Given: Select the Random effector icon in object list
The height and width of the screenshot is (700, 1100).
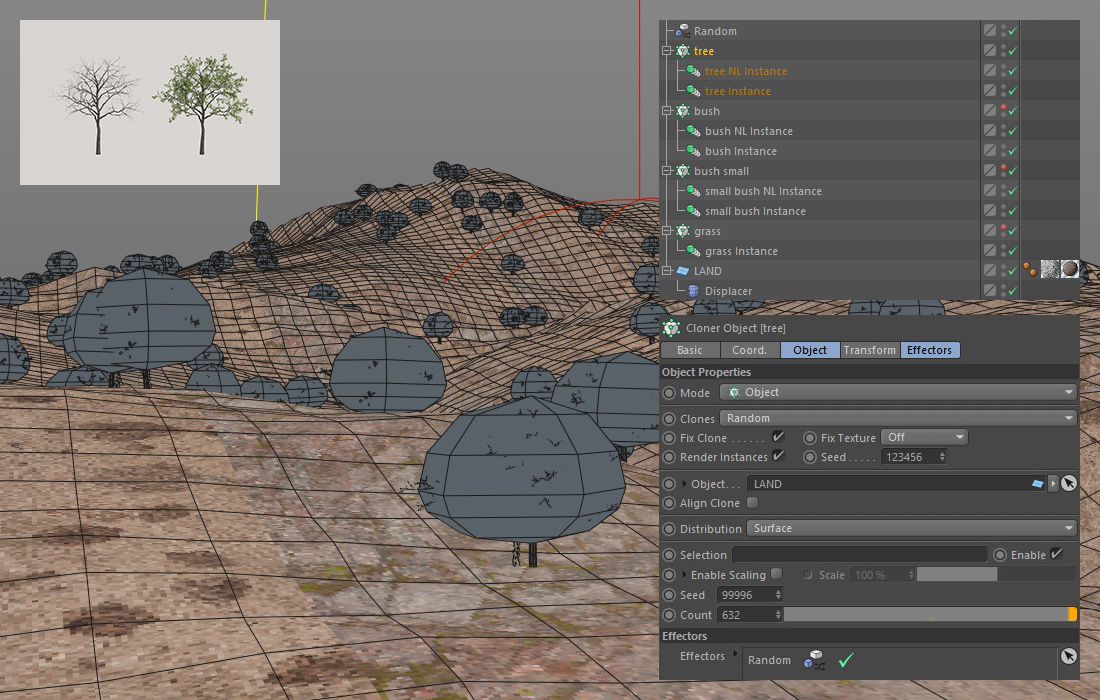Looking at the screenshot, I should point(682,31).
